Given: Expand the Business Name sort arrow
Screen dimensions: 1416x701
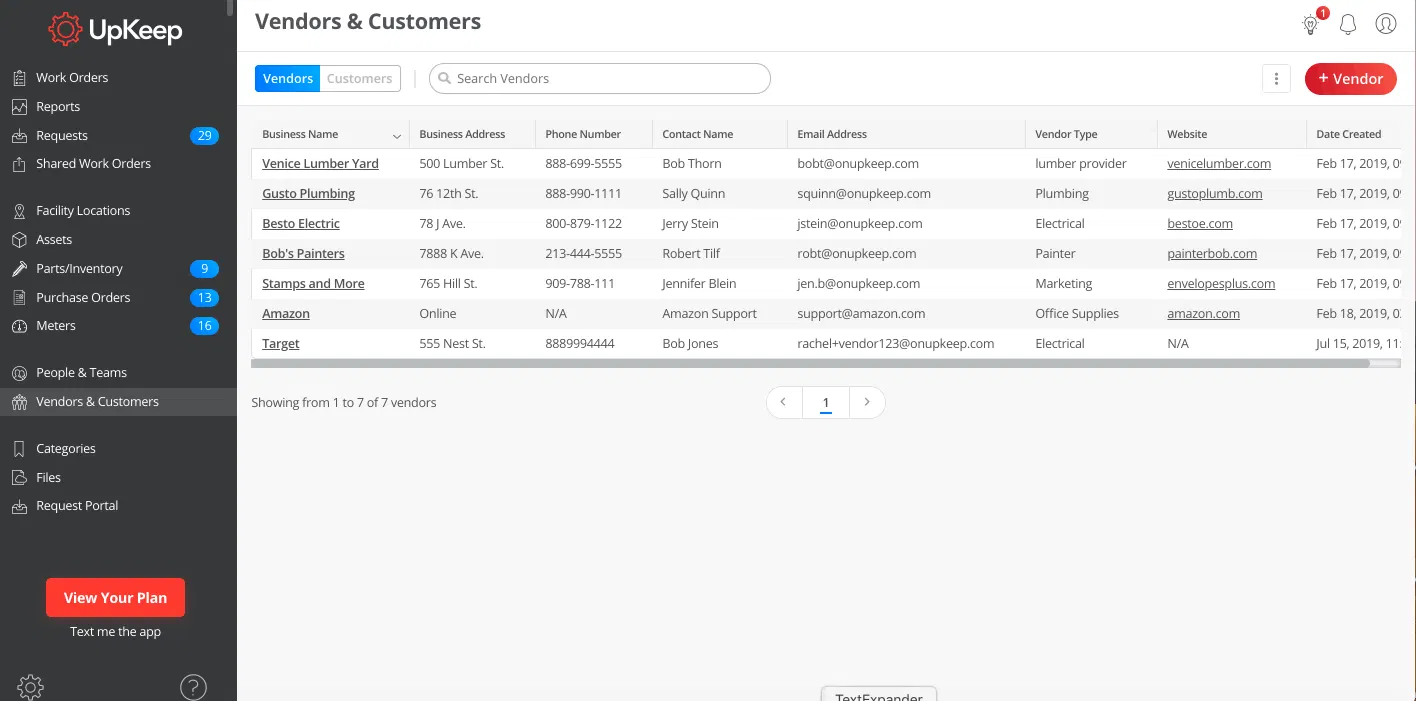Looking at the screenshot, I should 397,135.
